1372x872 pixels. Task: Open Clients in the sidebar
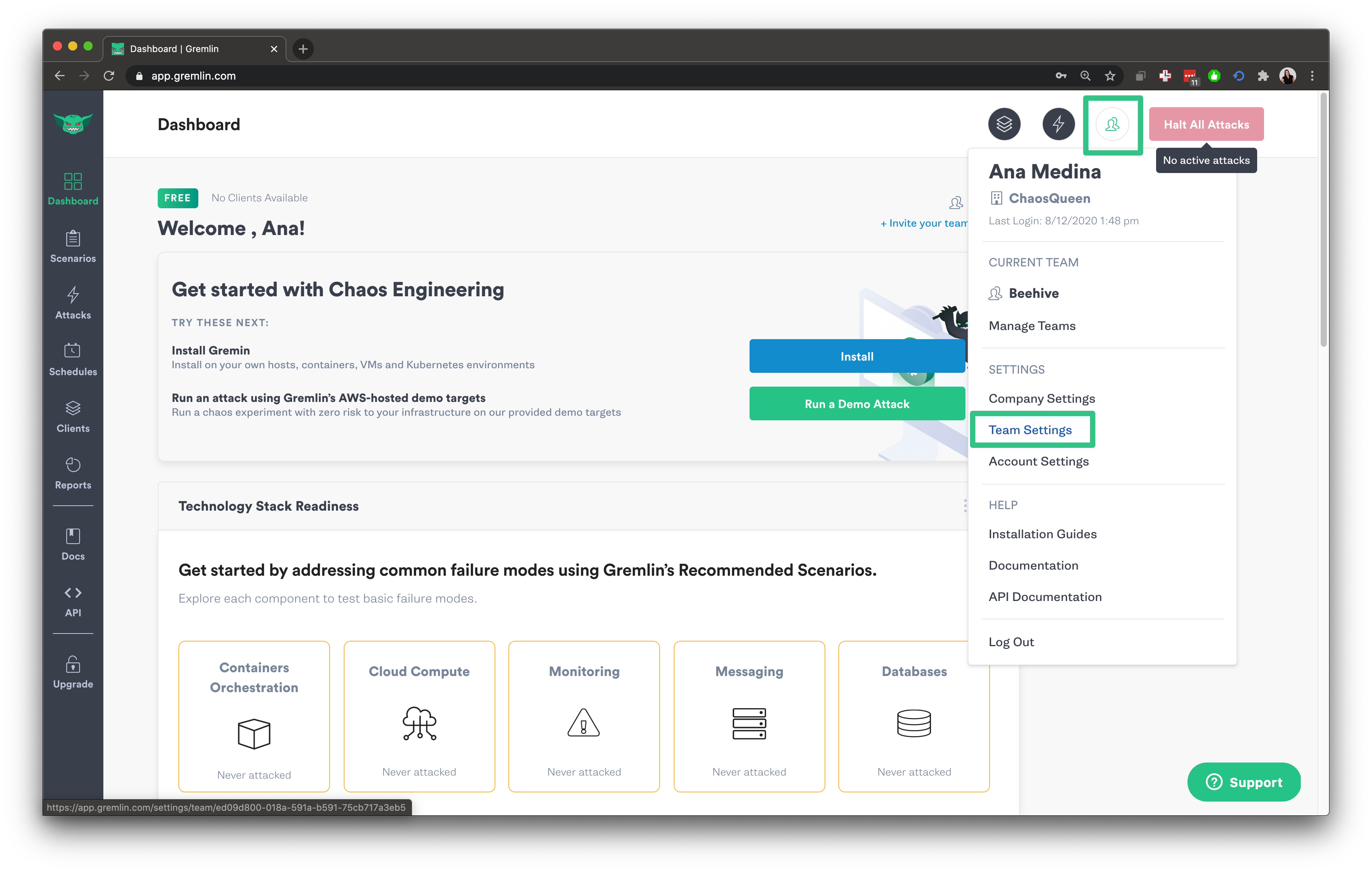click(x=73, y=416)
